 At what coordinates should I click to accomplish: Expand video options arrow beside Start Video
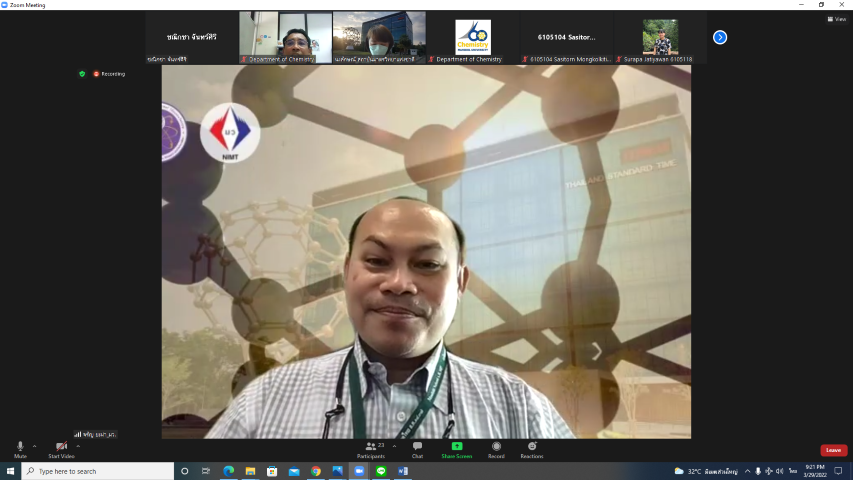coord(78,446)
